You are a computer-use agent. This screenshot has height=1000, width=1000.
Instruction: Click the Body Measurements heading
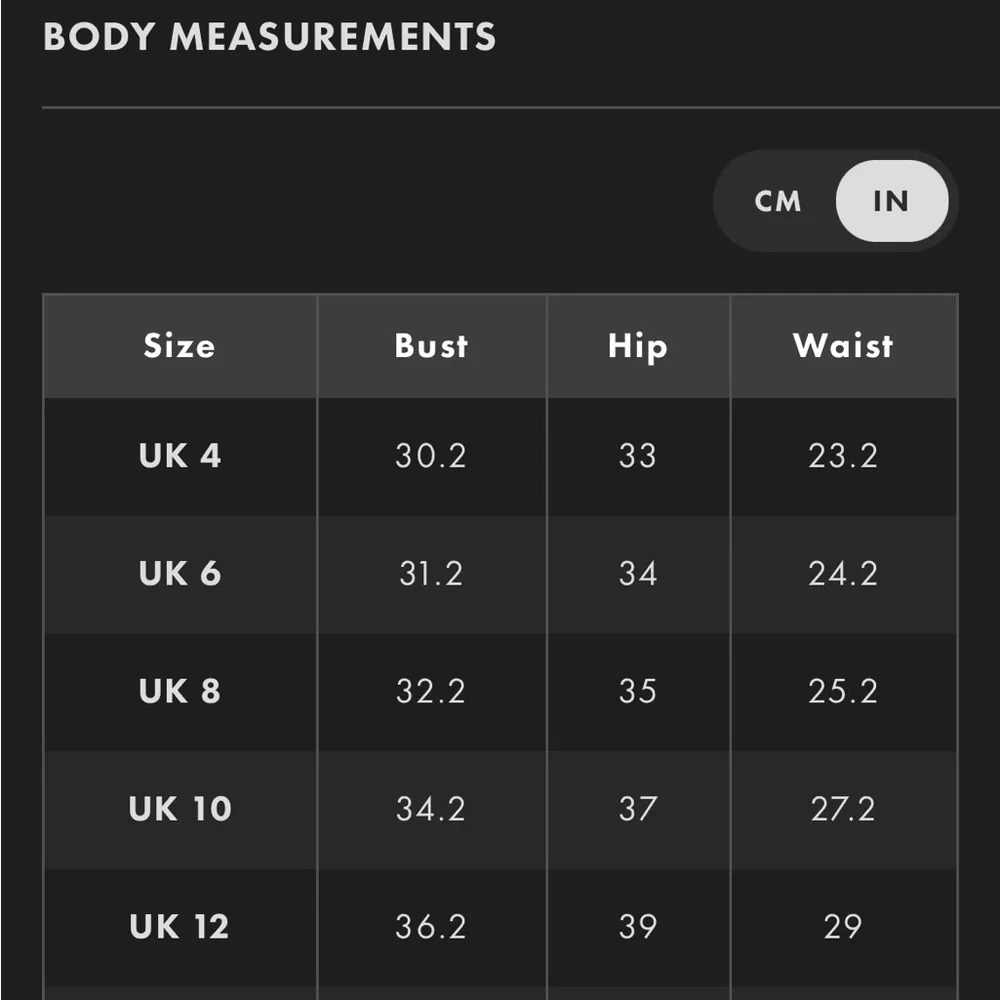pyautogui.click(x=270, y=38)
